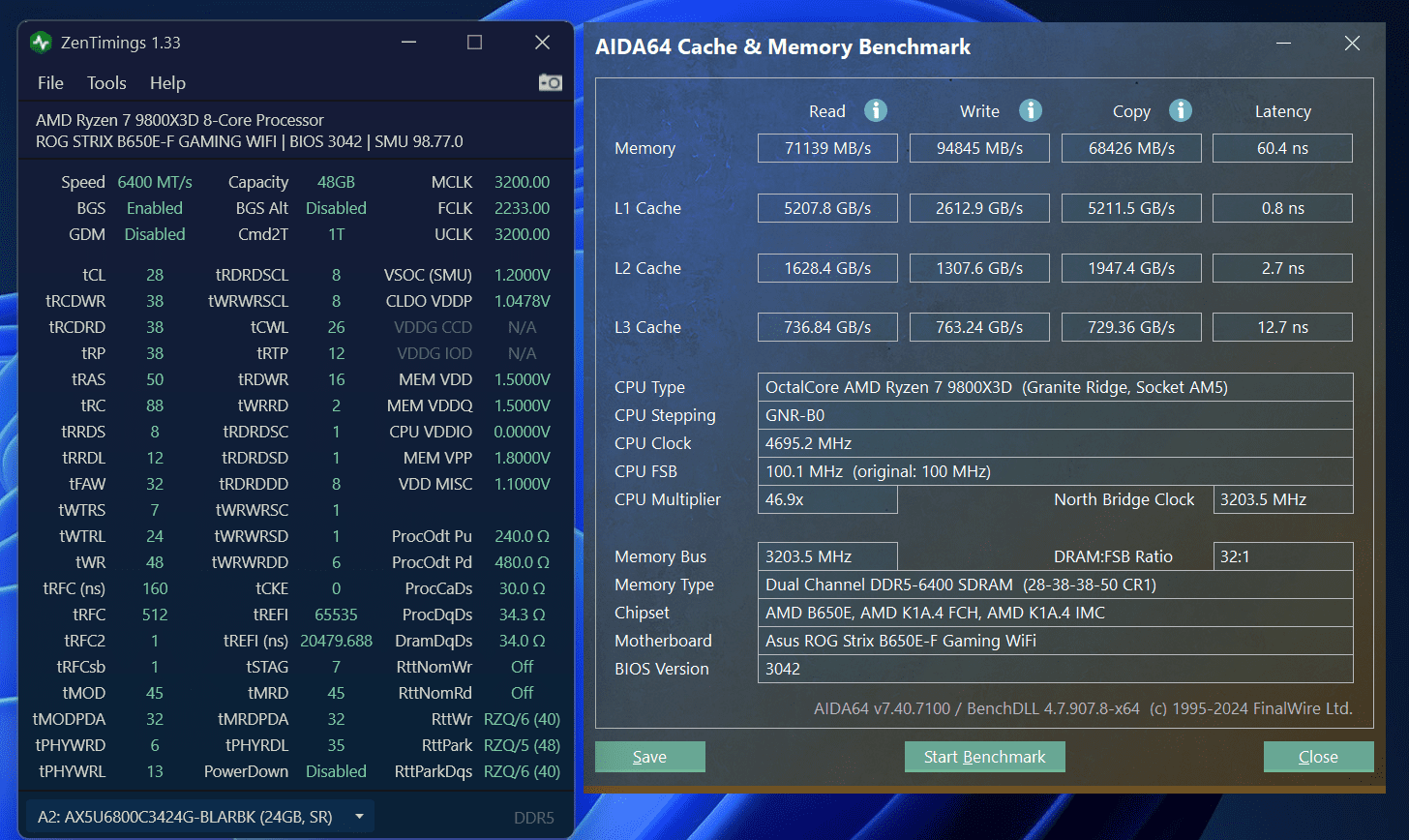Maximize the ZenTimings window
Viewport: 1409px width, 840px height.
474,43
